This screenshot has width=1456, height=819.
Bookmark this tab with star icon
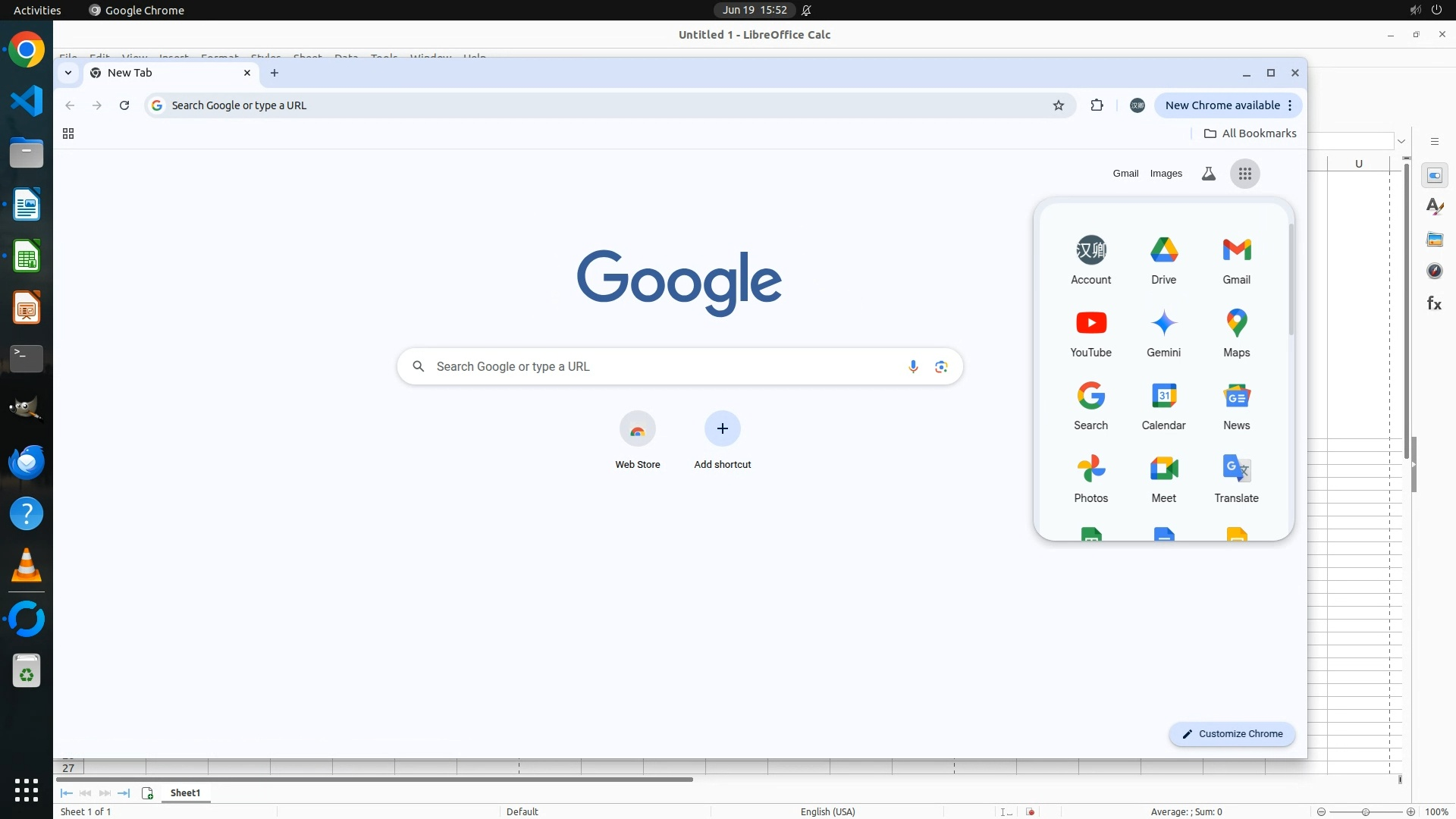1059,105
